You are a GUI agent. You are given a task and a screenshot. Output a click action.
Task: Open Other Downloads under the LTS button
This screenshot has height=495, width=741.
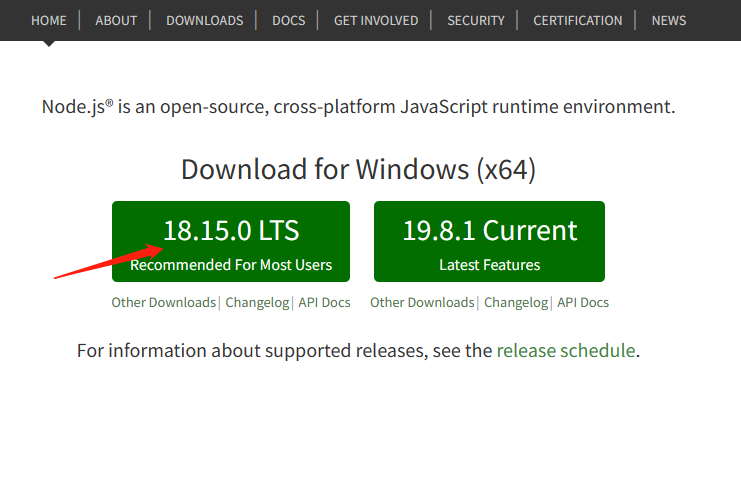(x=164, y=303)
